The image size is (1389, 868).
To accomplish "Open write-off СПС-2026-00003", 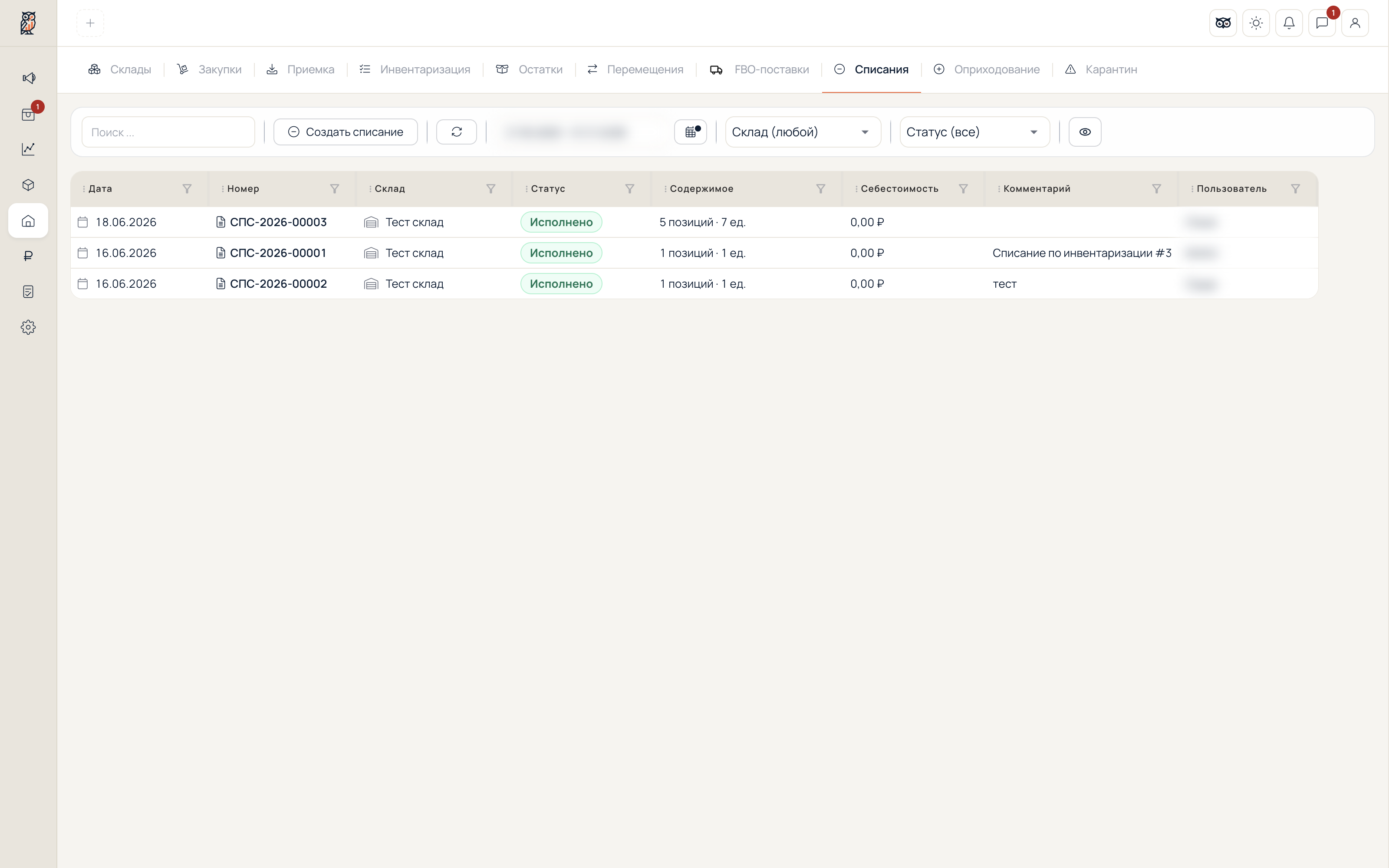I will coord(278,222).
